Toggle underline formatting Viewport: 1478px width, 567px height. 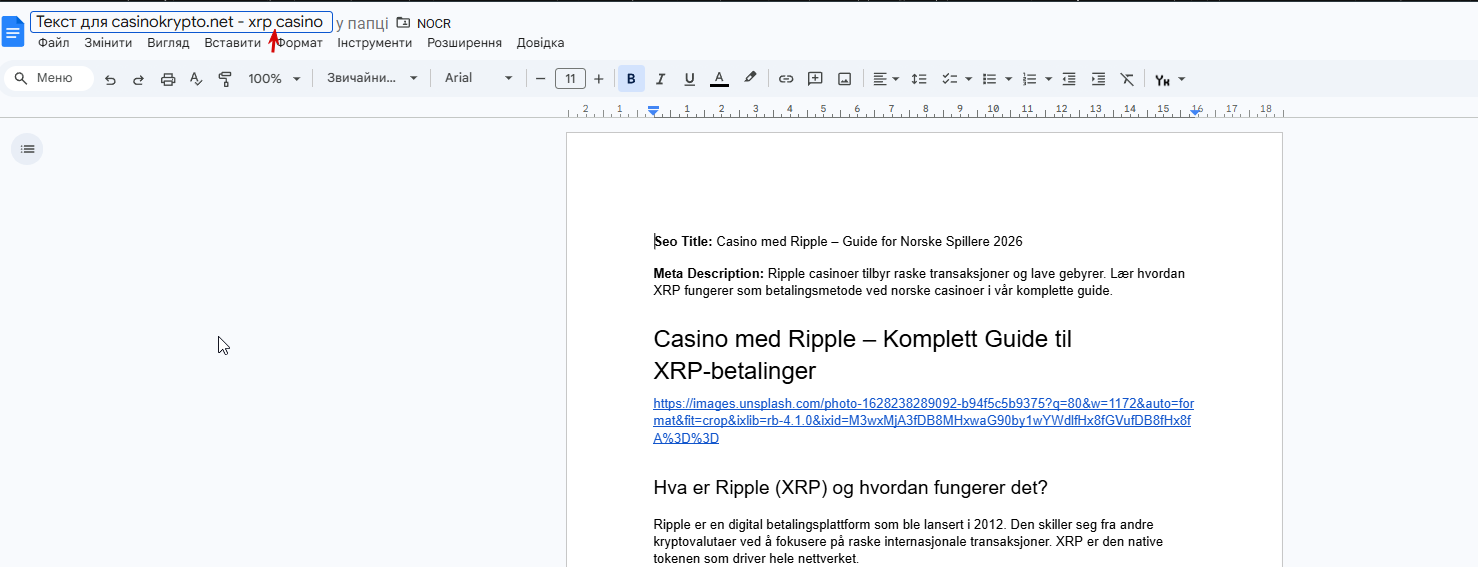(689, 79)
